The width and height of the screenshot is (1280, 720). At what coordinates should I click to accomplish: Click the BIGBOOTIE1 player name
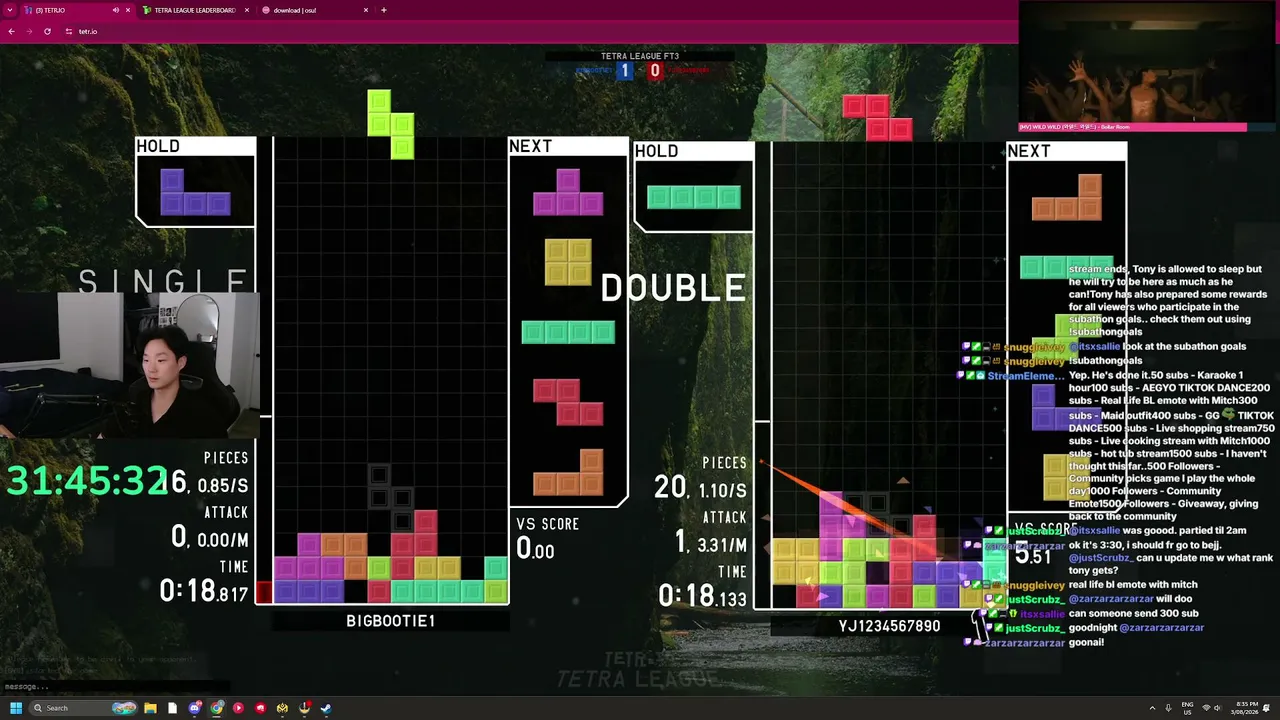tap(391, 621)
